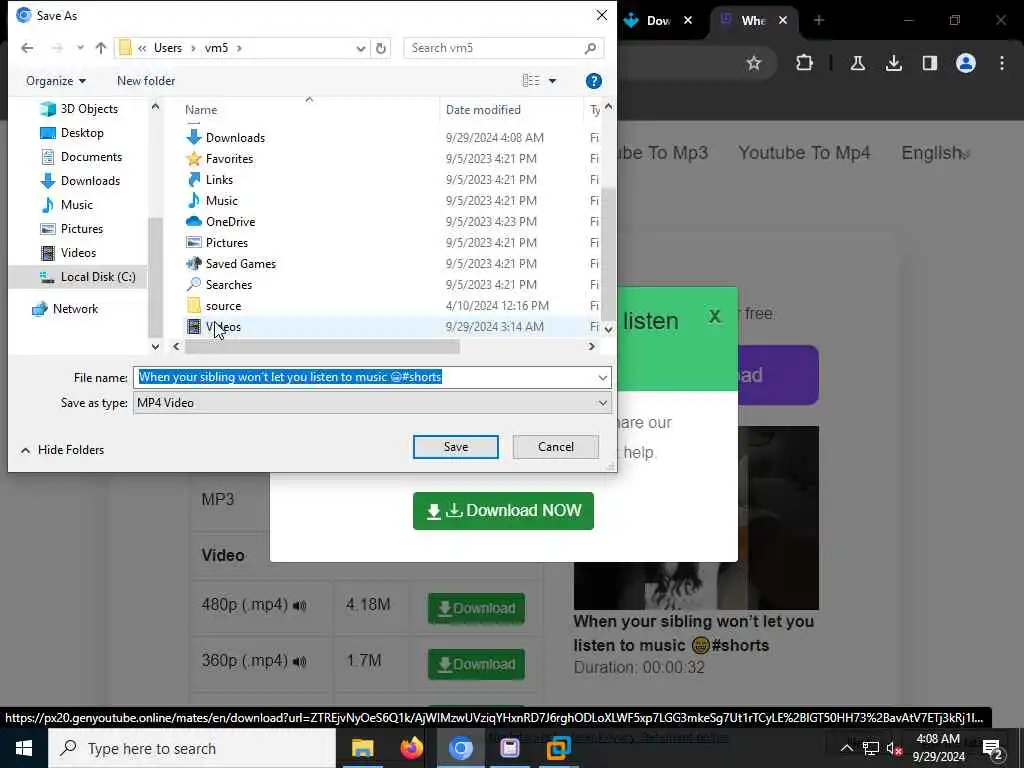
Task: Click Windows Start button
Action: click(x=24, y=748)
